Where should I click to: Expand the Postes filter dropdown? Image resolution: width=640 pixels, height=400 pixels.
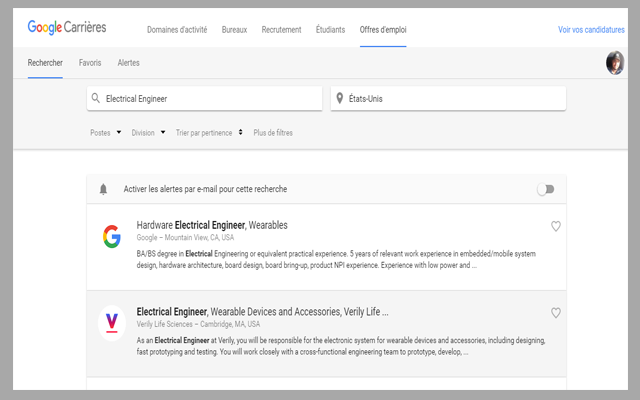pos(105,132)
